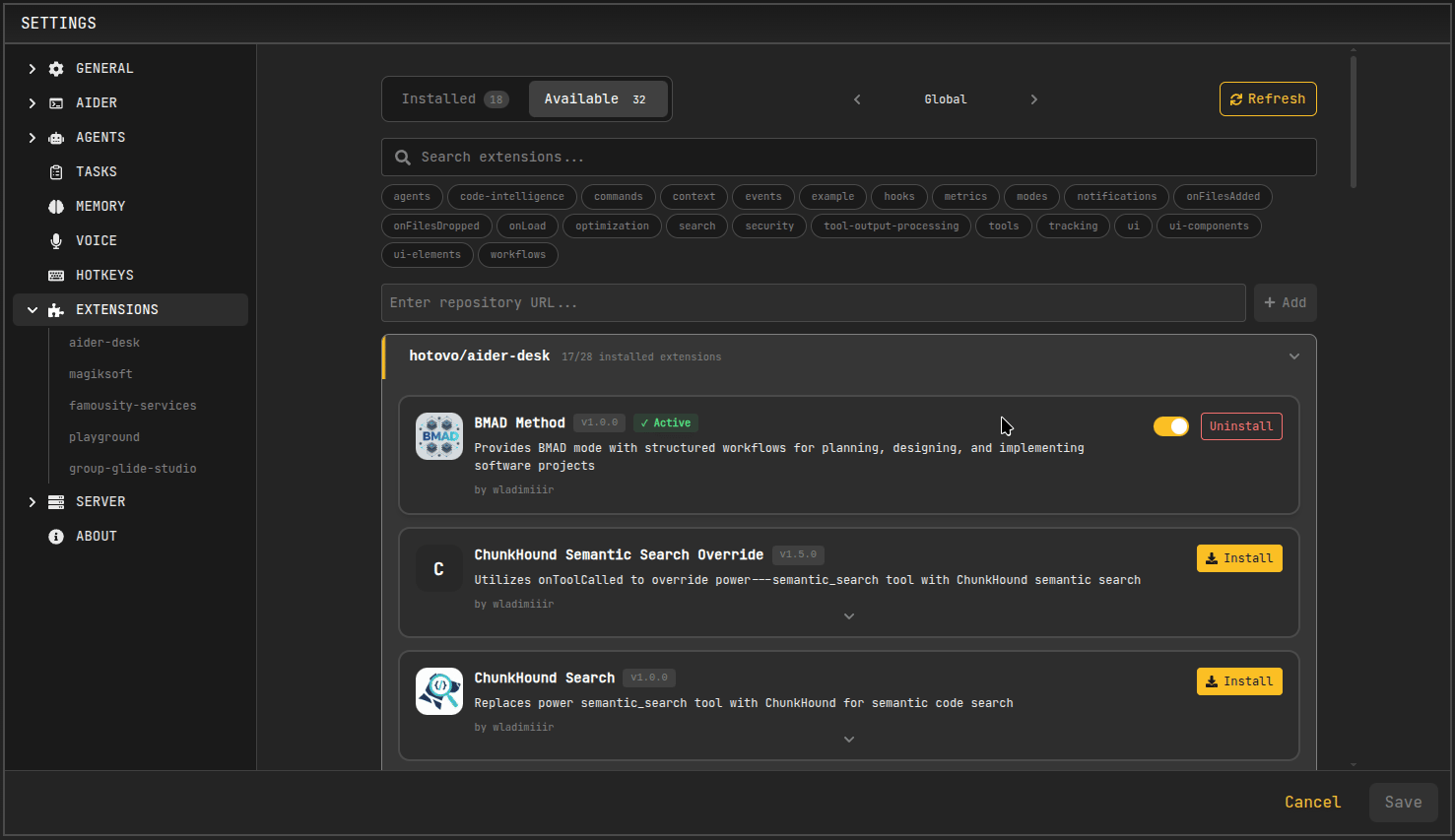This screenshot has height=840, width=1455.
Task: Focus the repository URL field
Action: coord(814,303)
